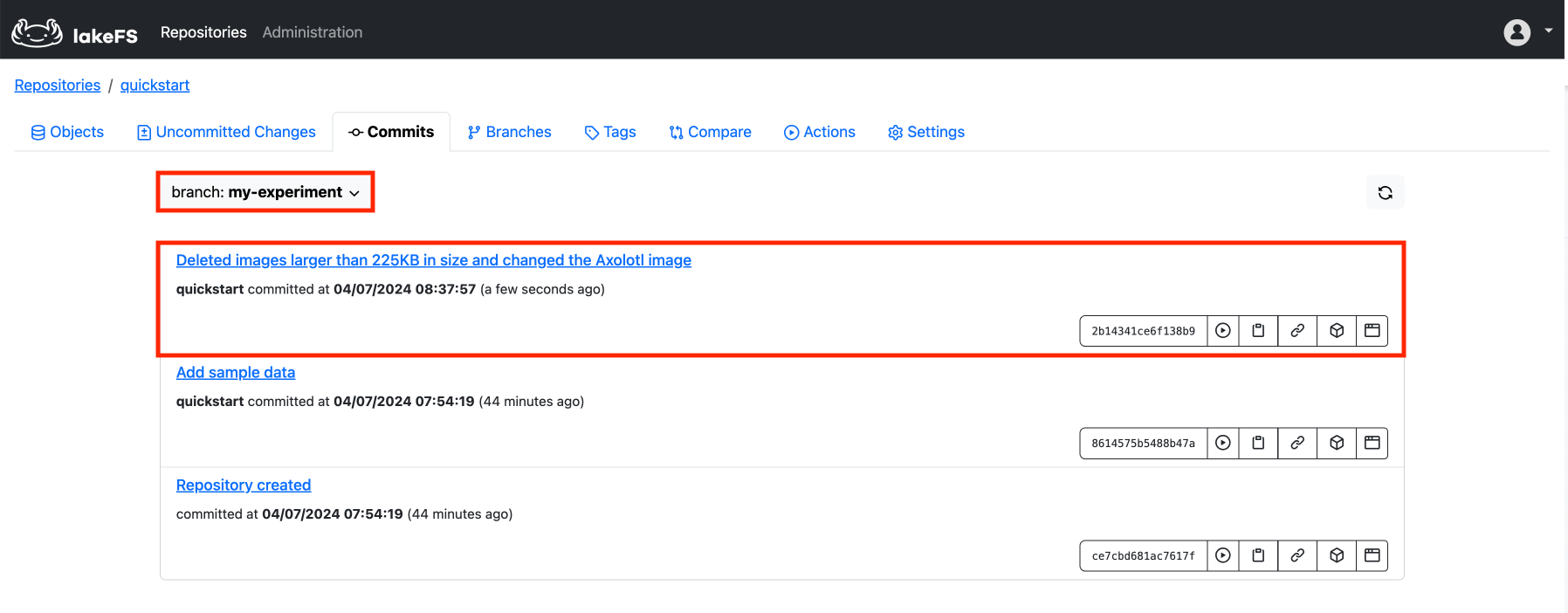Copy commit ID clipboard icon for 2b14341ce6f138b9
This screenshot has width=1568, height=613.
point(1258,331)
